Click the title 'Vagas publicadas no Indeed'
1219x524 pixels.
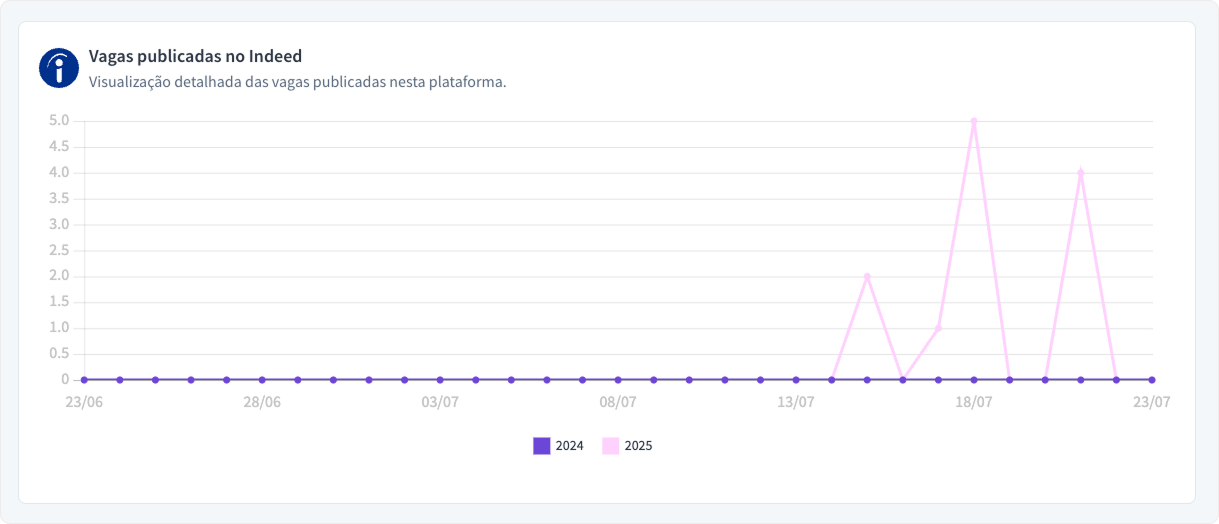click(x=195, y=57)
